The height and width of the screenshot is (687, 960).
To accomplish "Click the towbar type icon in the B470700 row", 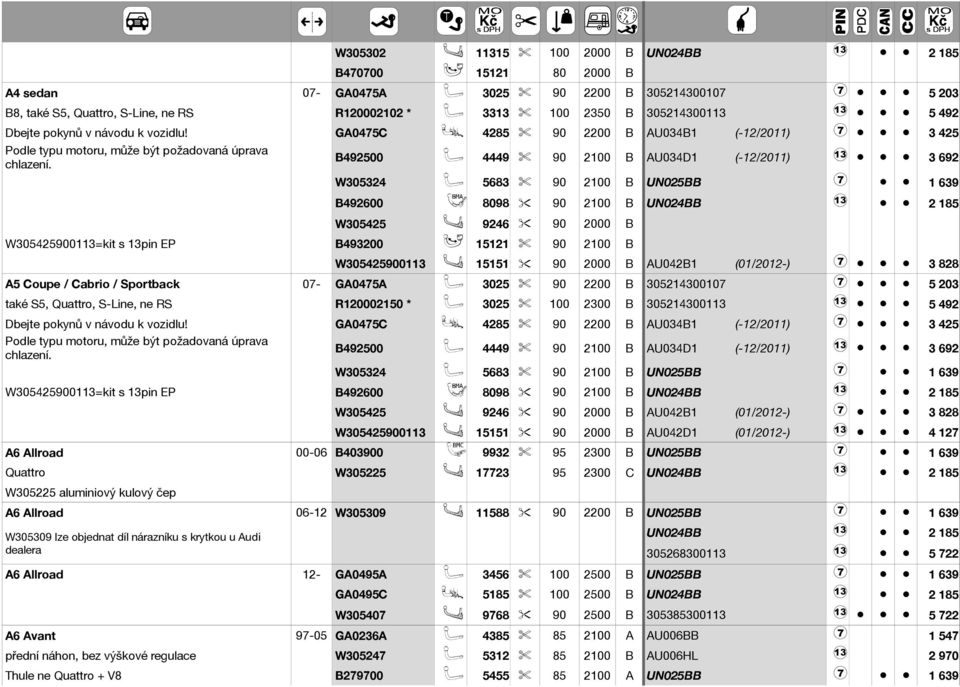I will [x=453, y=70].
